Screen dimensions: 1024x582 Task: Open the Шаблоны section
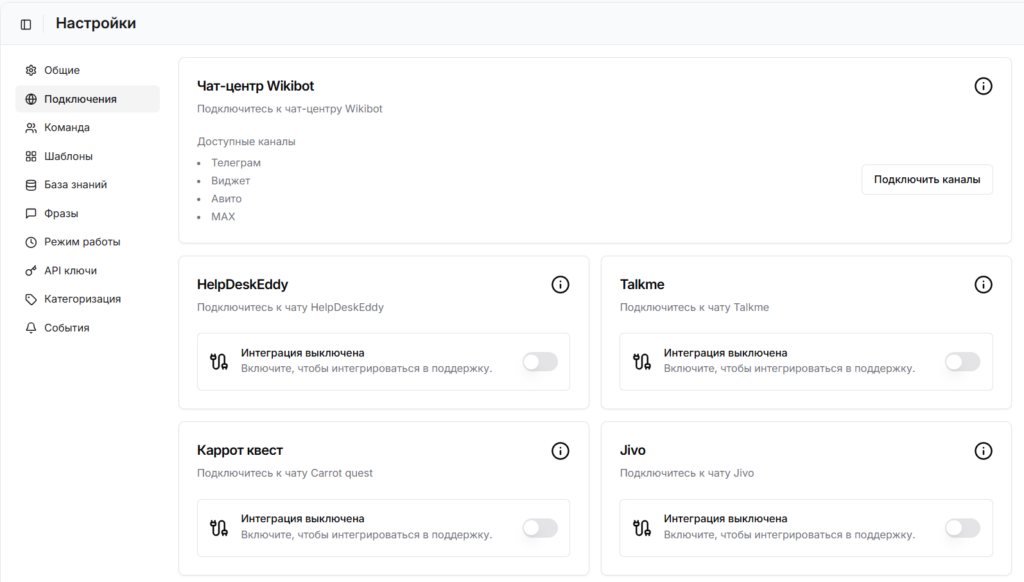pos(88,157)
